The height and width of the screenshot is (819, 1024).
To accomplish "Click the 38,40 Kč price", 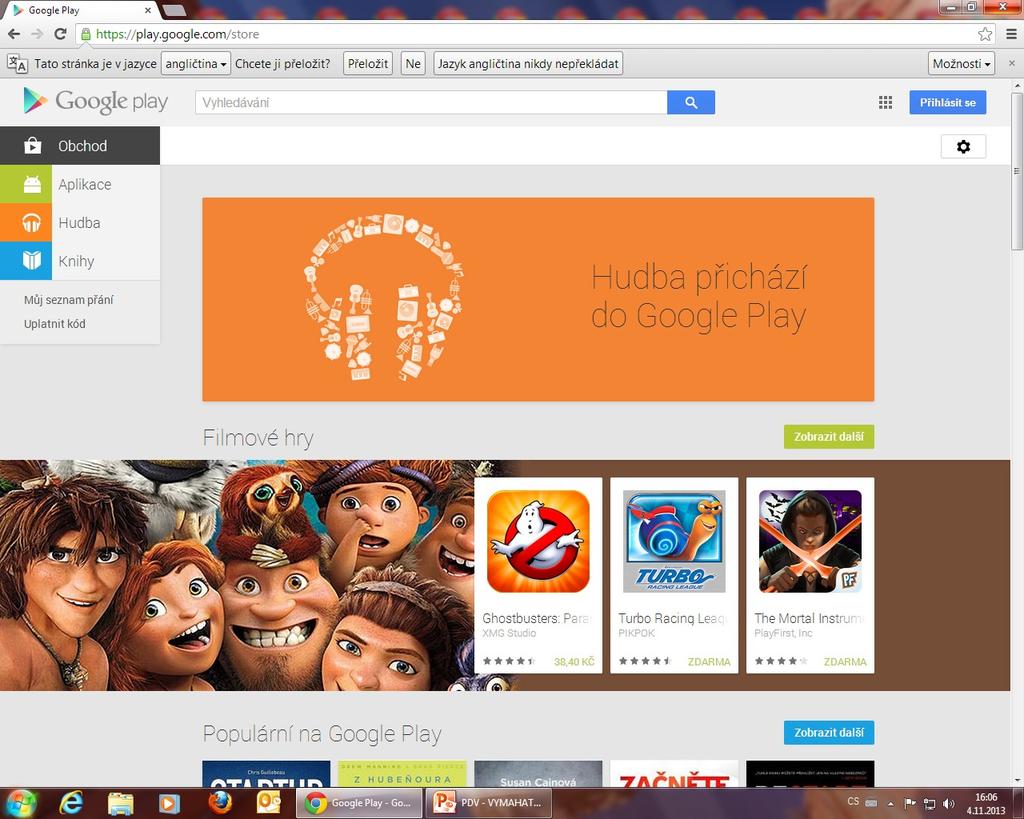I will point(574,662).
